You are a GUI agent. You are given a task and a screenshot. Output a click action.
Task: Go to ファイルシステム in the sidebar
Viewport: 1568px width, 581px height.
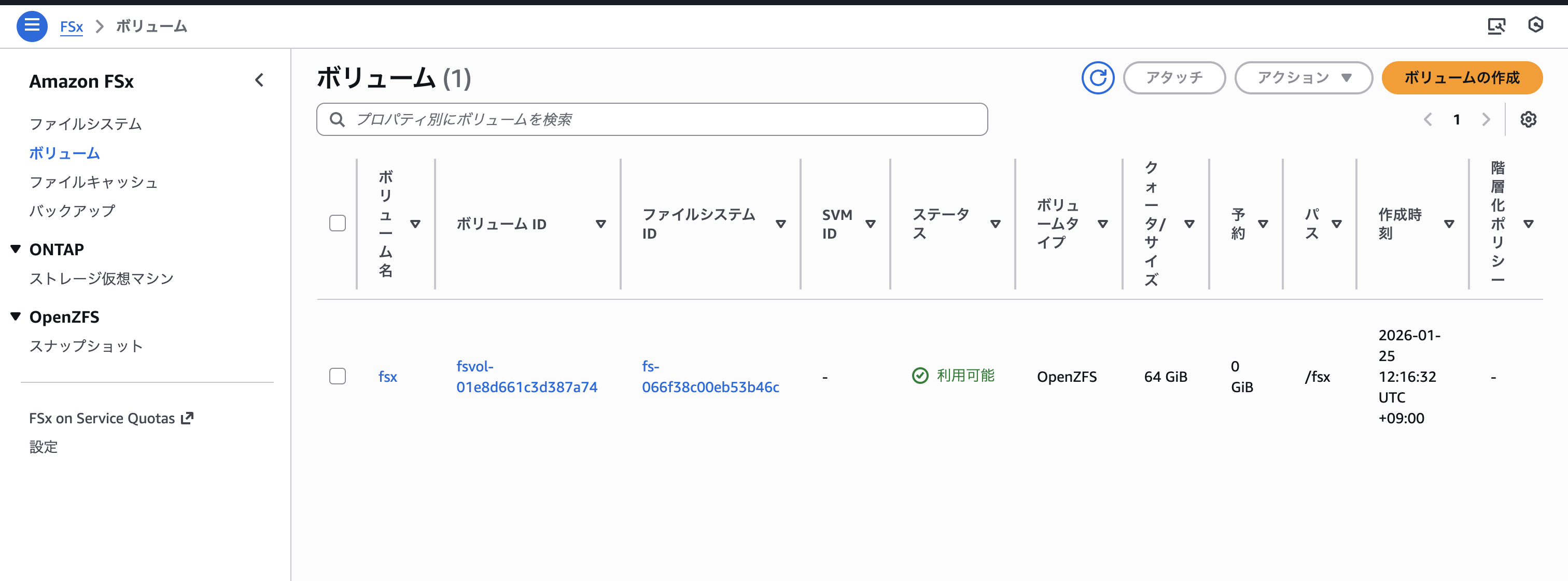click(86, 124)
